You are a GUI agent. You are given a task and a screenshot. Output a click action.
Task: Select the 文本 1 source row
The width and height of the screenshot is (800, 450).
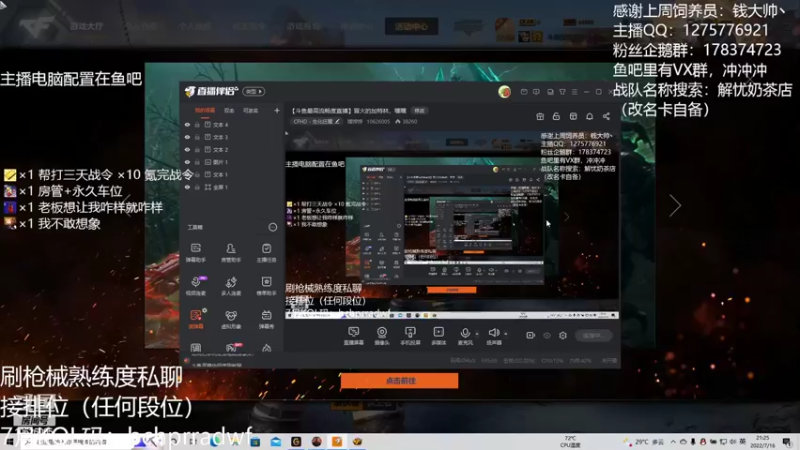[232, 174]
